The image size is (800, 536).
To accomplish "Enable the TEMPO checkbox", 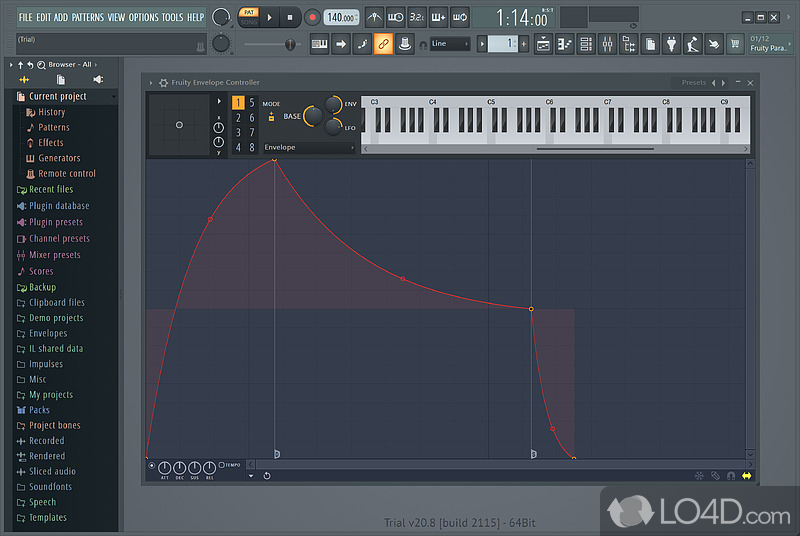I will [x=222, y=465].
